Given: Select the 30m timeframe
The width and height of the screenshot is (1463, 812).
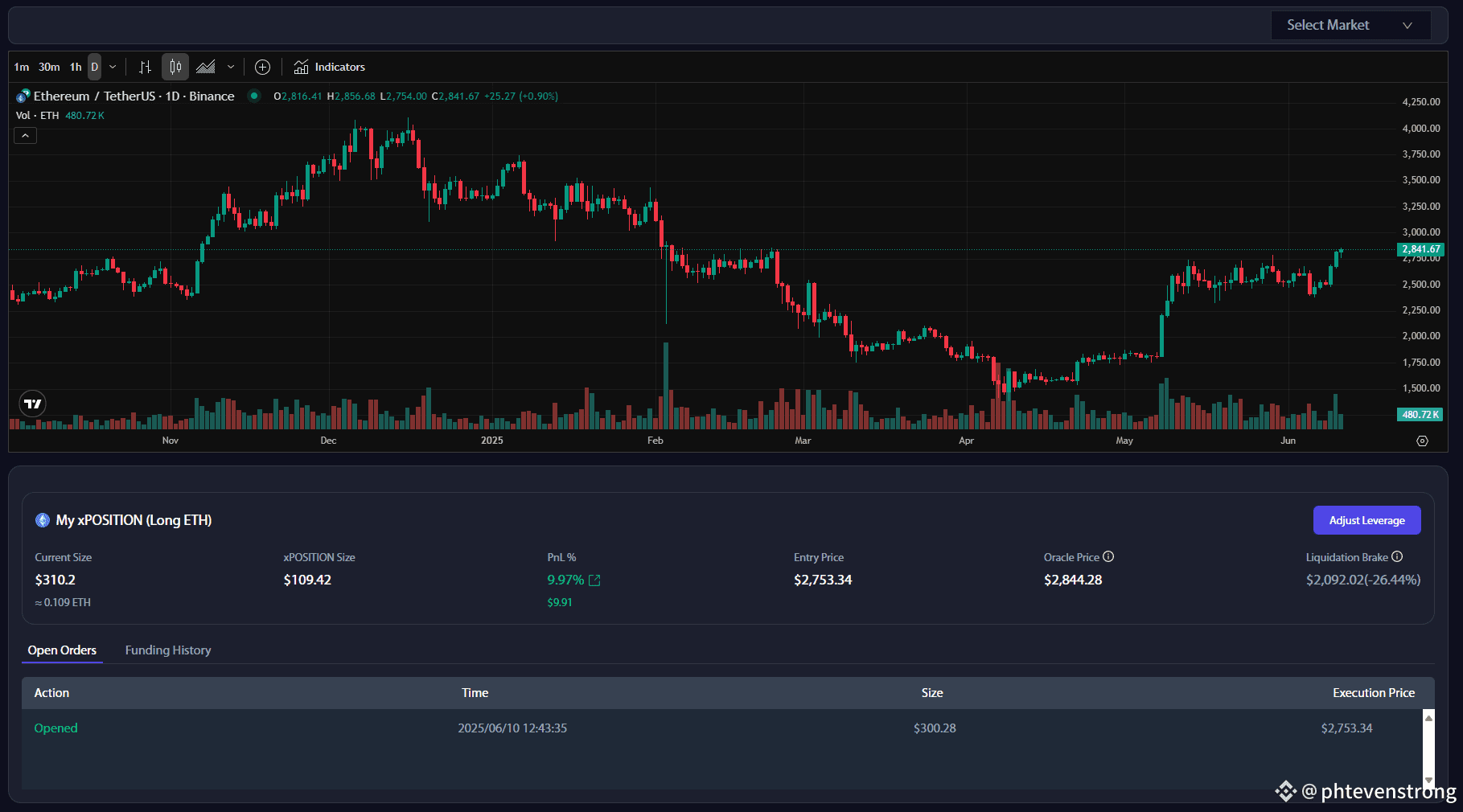Looking at the screenshot, I should pyautogui.click(x=49, y=67).
